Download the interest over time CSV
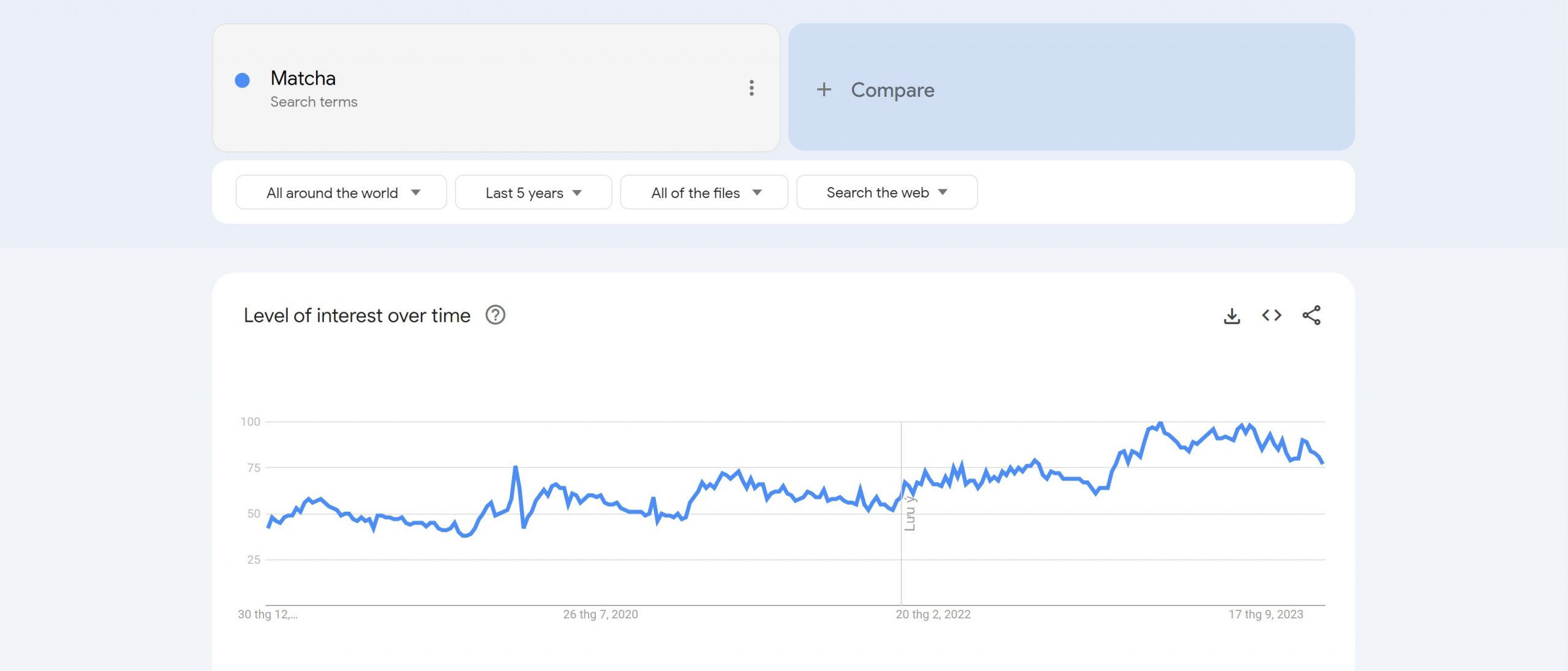This screenshot has height=671, width=1568. click(1232, 316)
